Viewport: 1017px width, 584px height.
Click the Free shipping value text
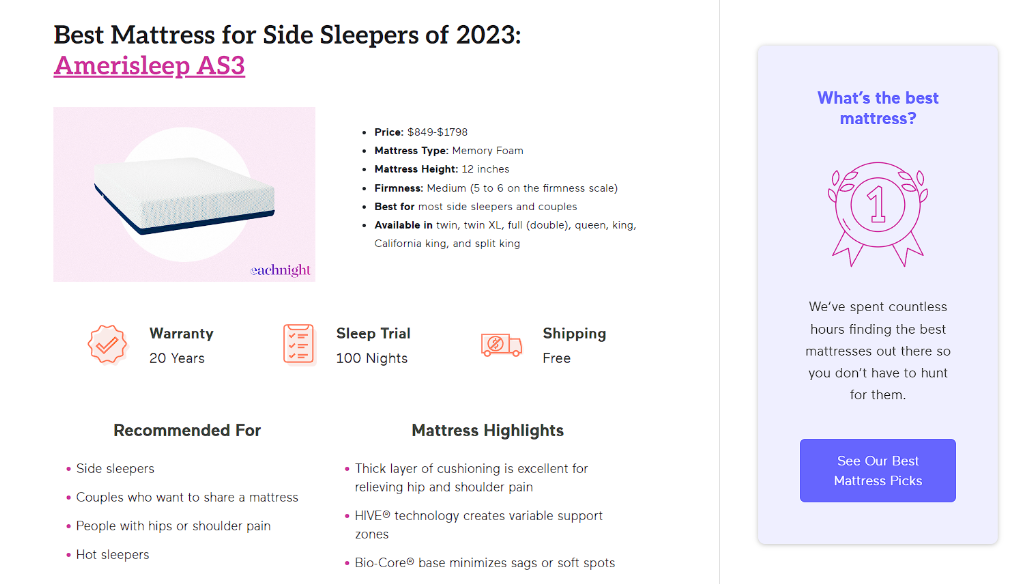(557, 358)
